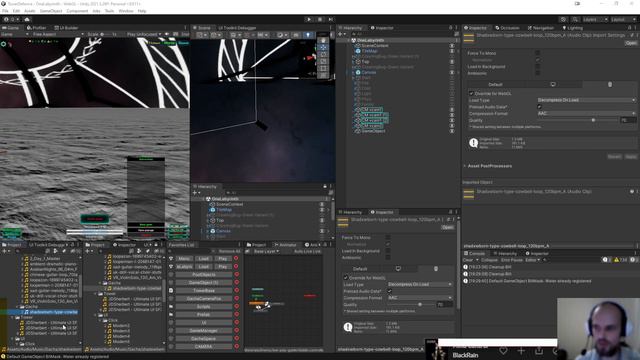
Task: Select TowerBase favorite entry
Action: [204, 291]
